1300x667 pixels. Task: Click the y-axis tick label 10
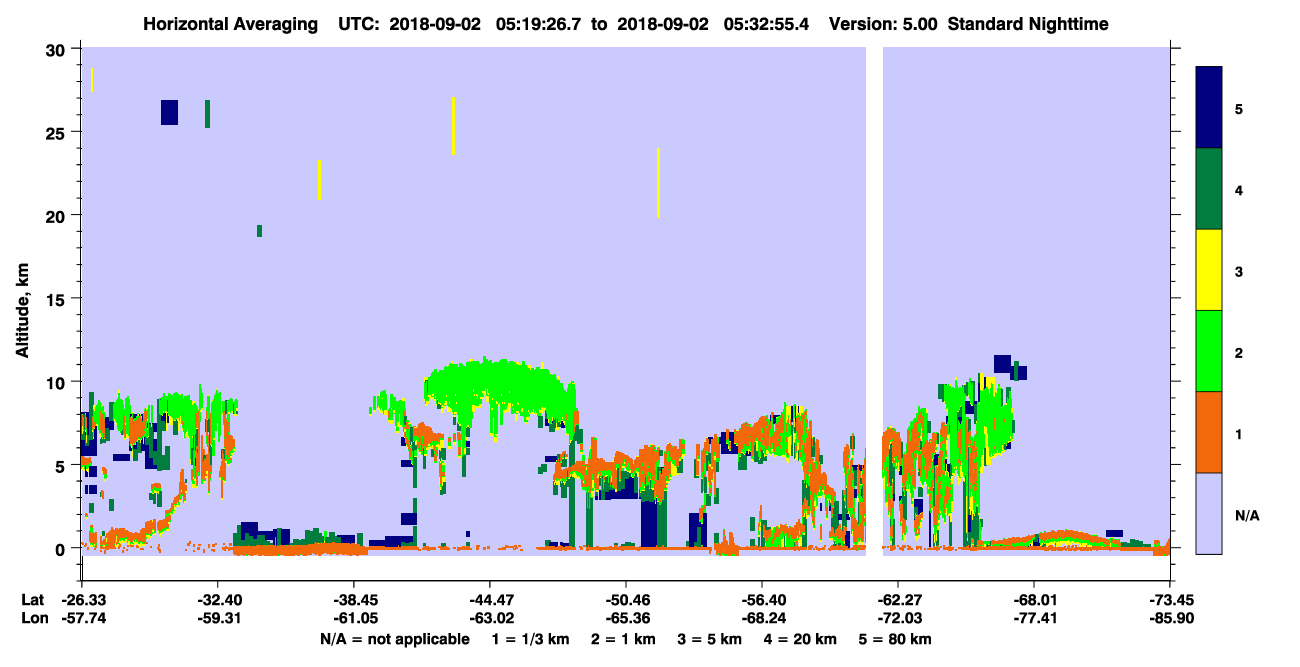click(x=57, y=382)
